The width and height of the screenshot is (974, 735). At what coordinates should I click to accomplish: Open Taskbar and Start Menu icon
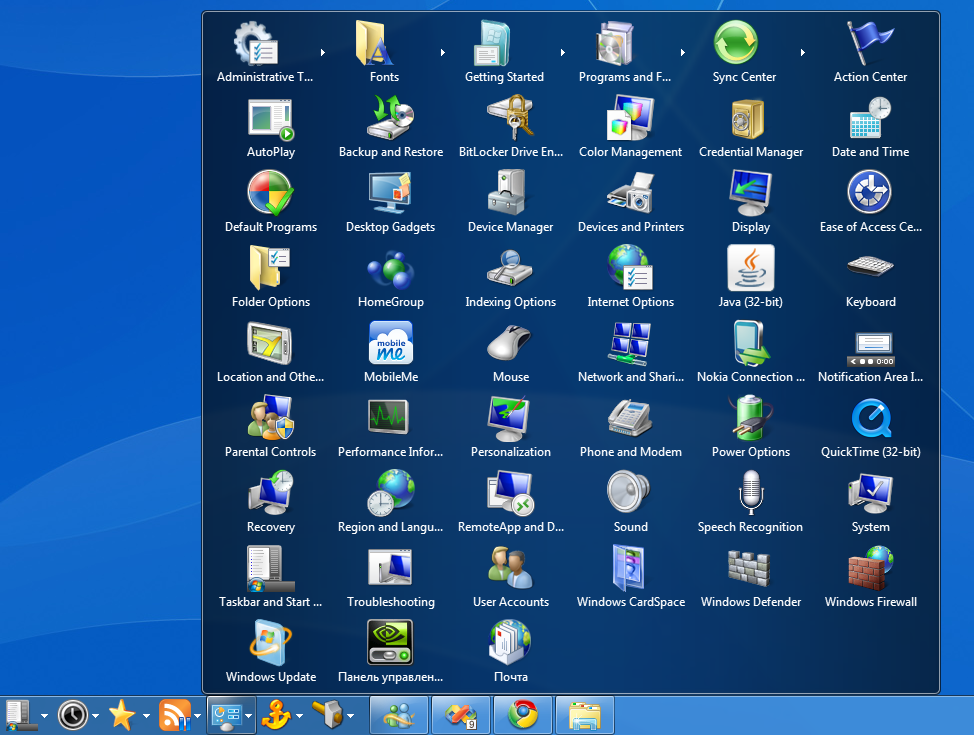tap(270, 568)
